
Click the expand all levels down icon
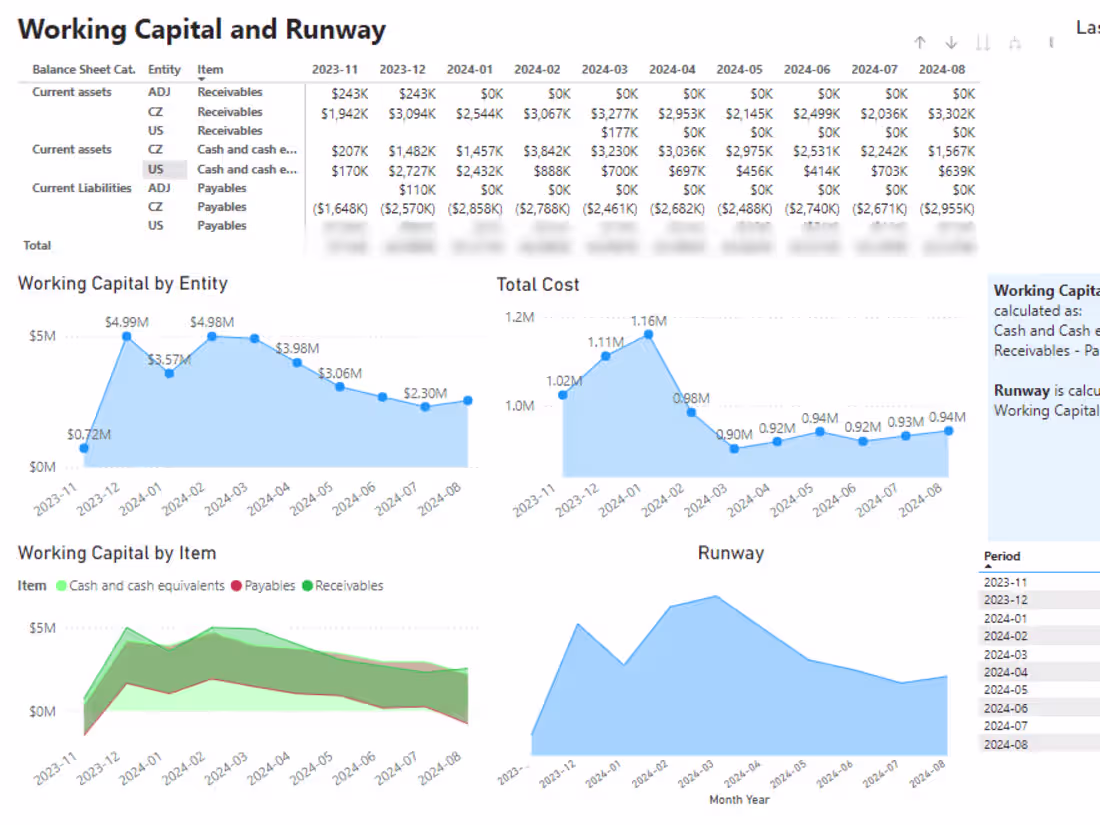(x=983, y=42)
